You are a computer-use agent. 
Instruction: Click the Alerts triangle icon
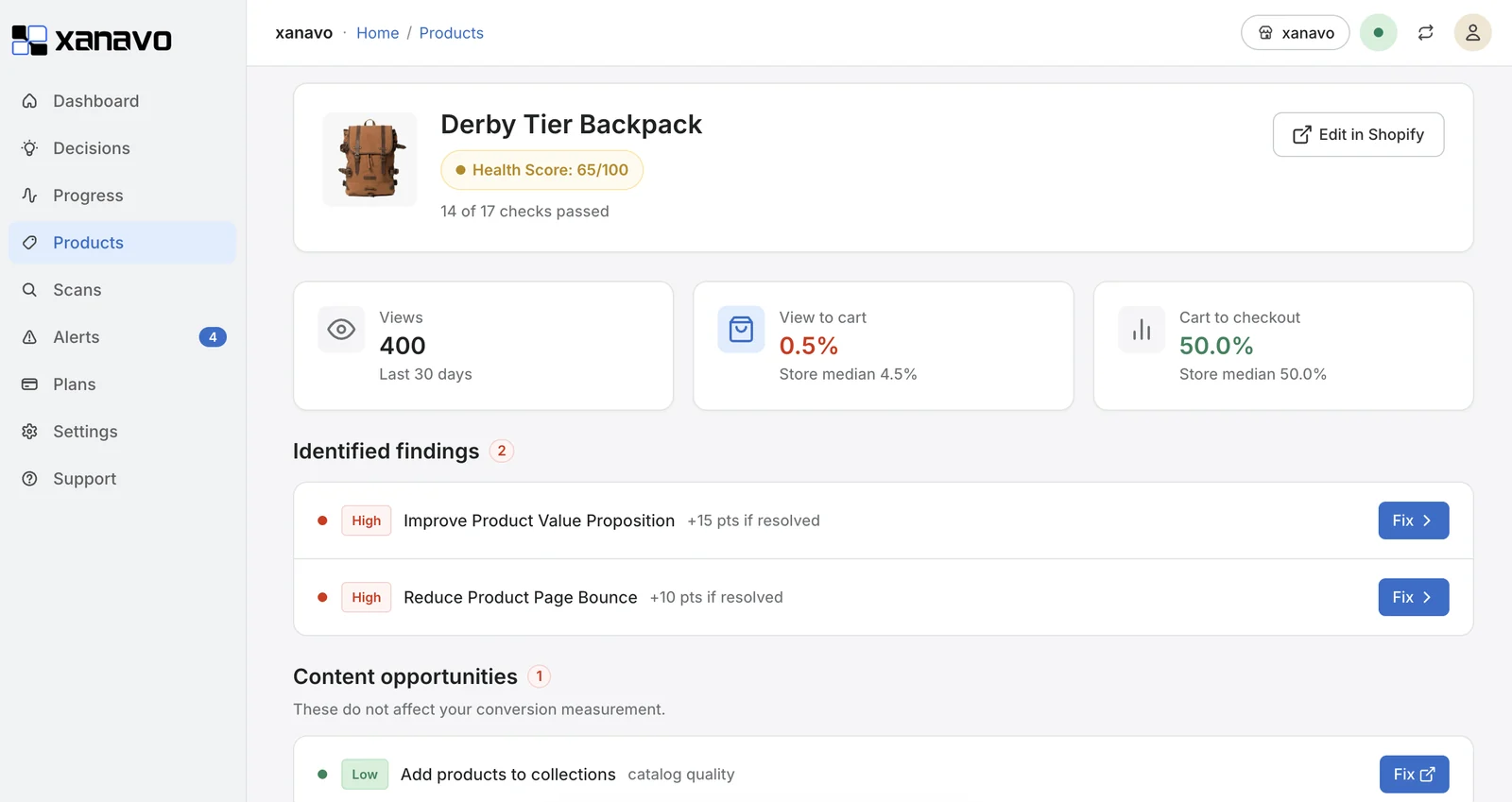(30, 337)
